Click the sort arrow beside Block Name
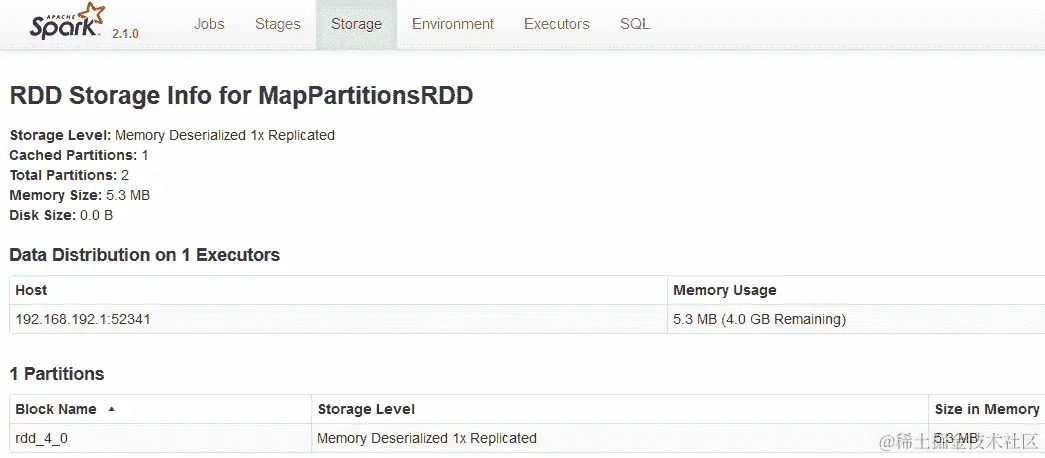Image resolution: width=1045 pixels, height=458 pixels. pyautogui.click(x=111, y=409)
